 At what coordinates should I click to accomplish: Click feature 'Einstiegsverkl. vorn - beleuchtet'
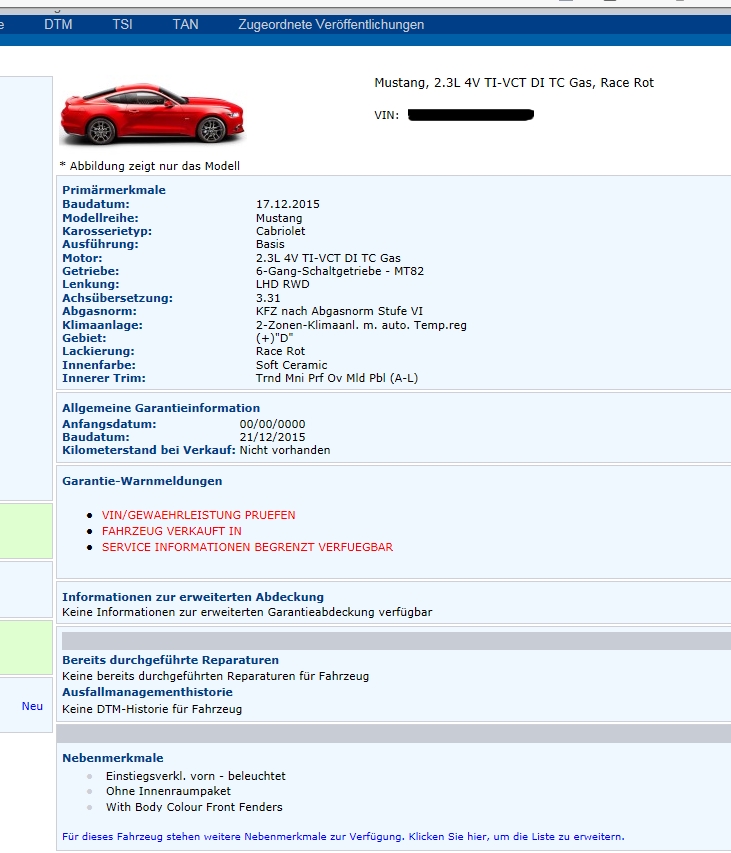196,776
